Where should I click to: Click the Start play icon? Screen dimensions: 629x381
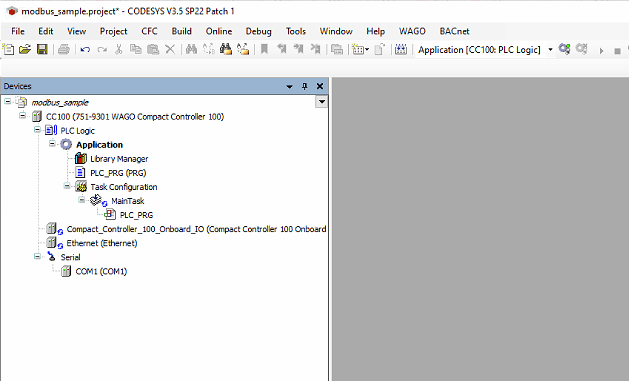[x=601, y=51]
